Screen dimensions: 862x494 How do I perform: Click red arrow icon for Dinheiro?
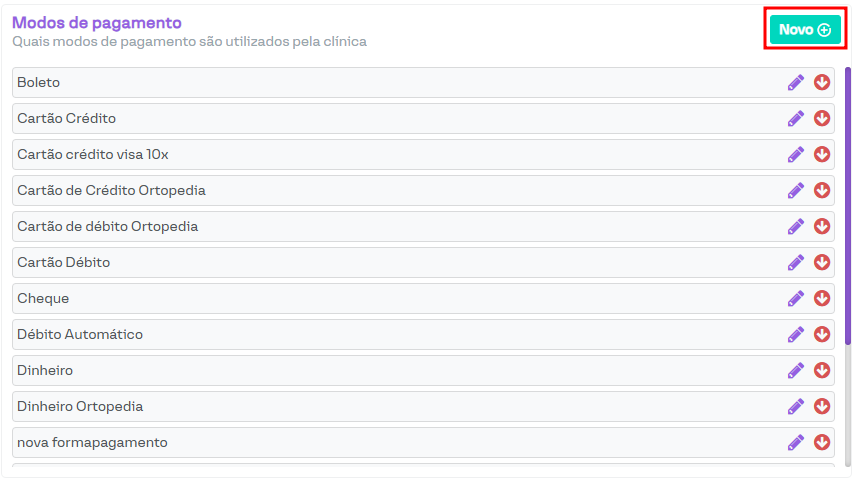coord(822,370)
